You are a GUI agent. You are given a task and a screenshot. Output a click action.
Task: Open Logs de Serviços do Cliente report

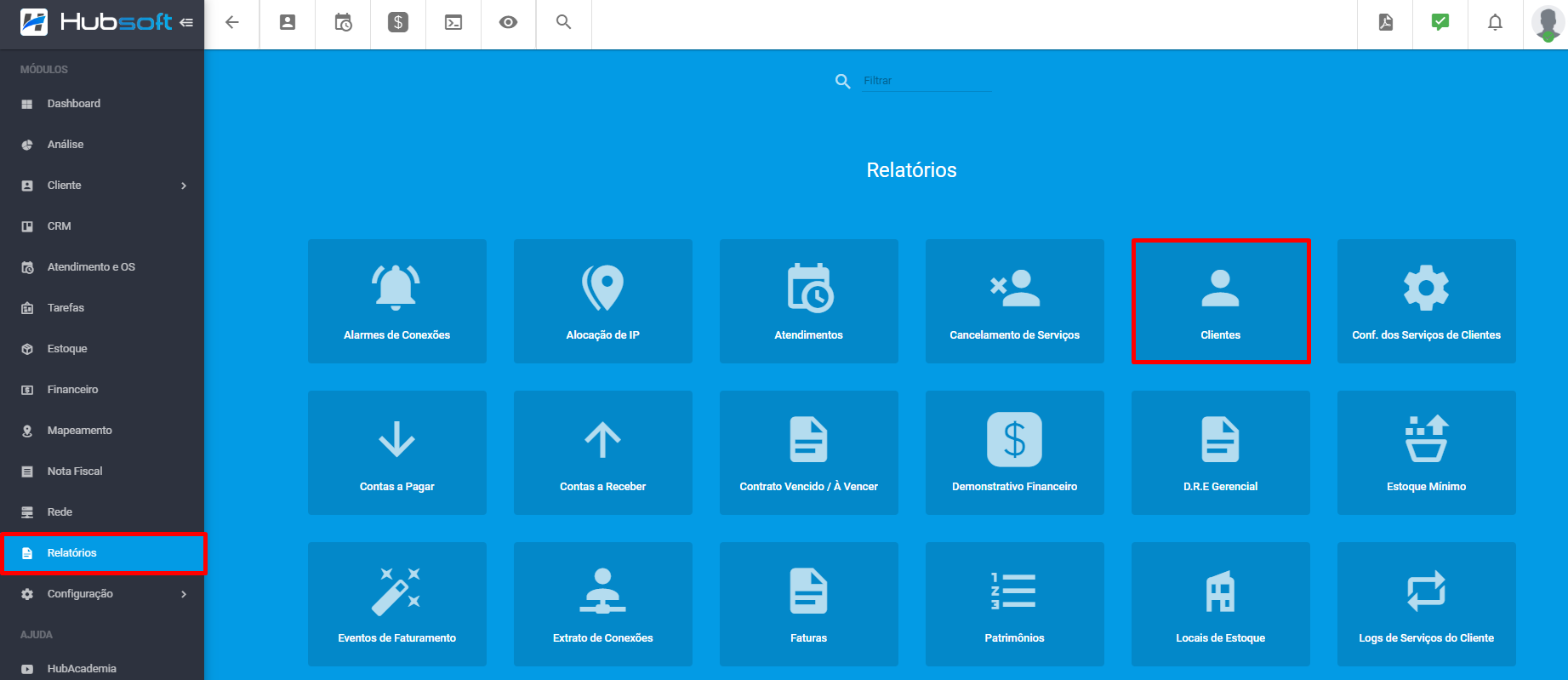[1427, 604]
